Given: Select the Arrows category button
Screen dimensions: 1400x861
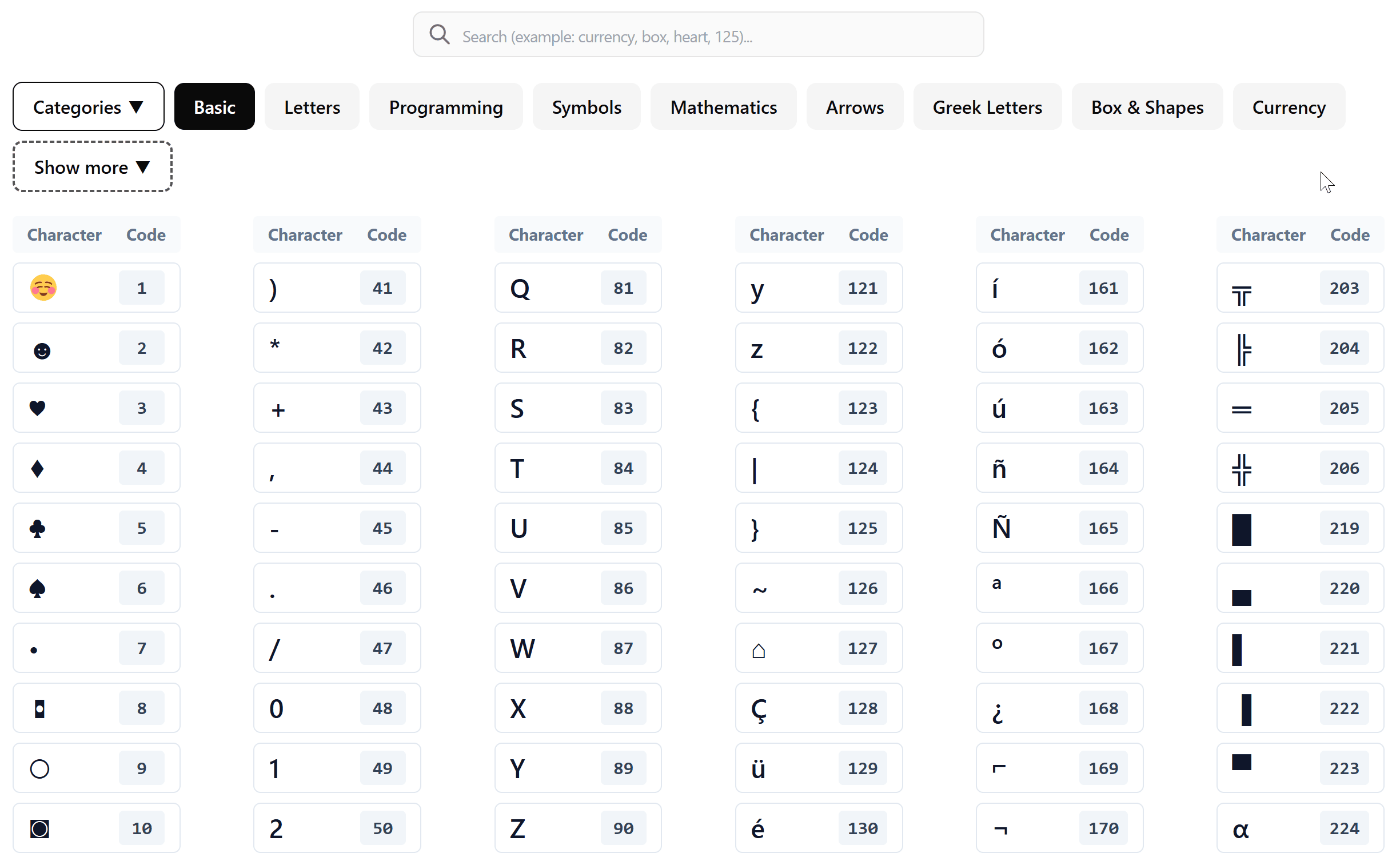Looking at the screenshot, I should [854, 107].
